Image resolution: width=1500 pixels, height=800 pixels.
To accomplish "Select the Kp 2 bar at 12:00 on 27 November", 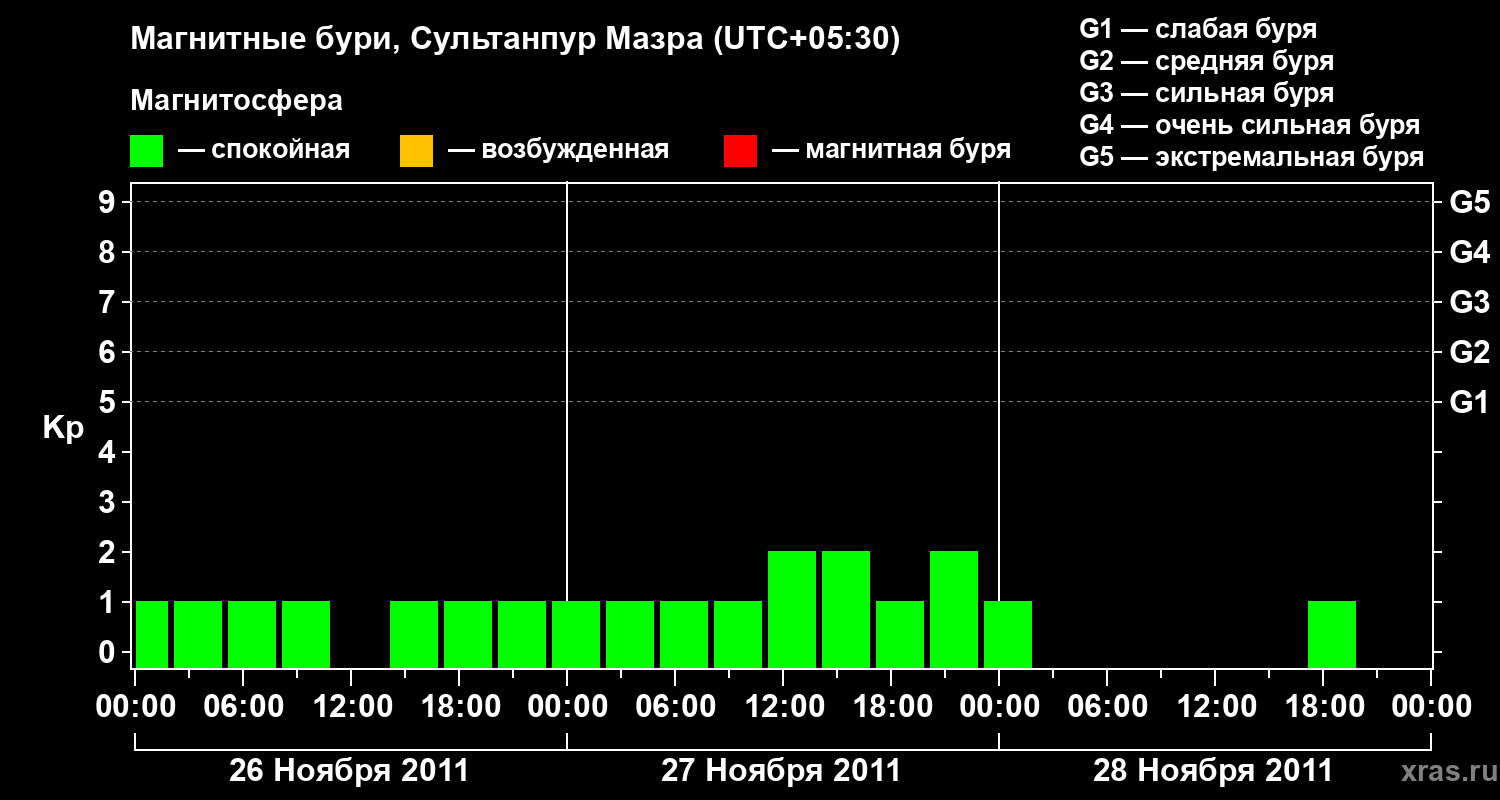I will tap(792, 609).
